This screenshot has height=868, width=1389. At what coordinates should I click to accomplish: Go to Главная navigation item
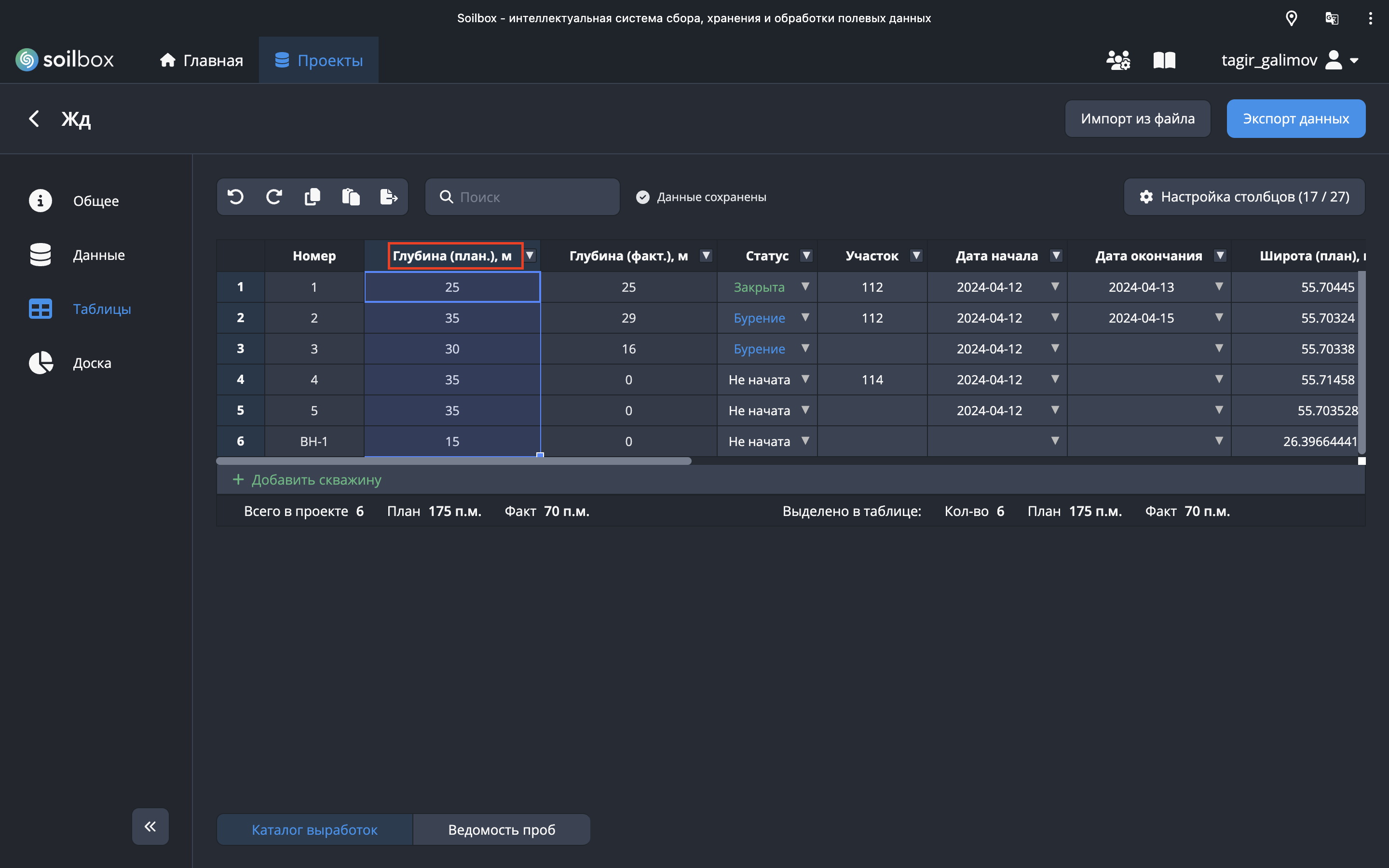(202, 60)
